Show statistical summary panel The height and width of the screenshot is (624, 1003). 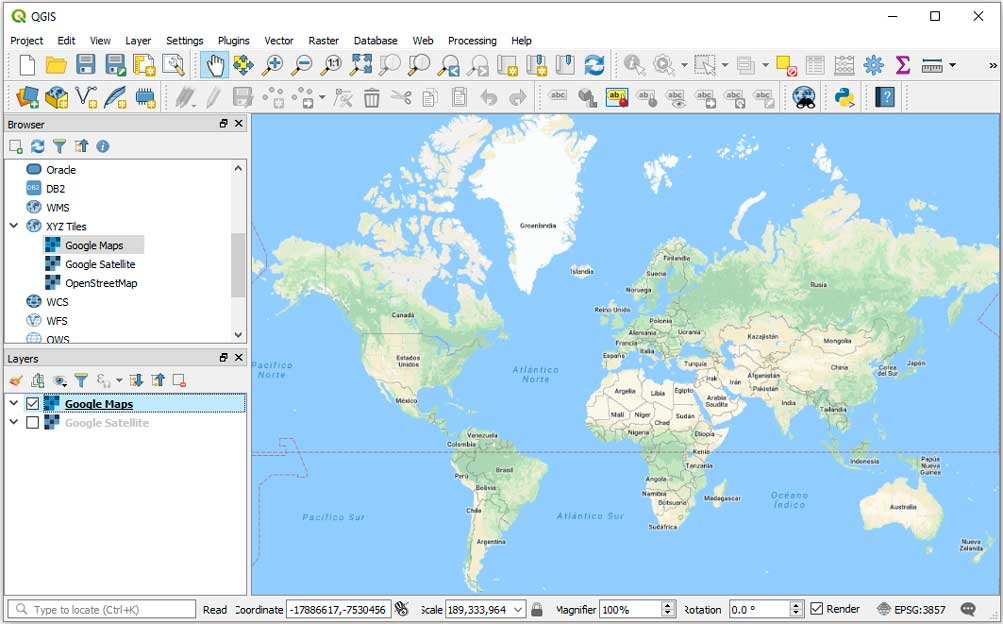point(901,66)
